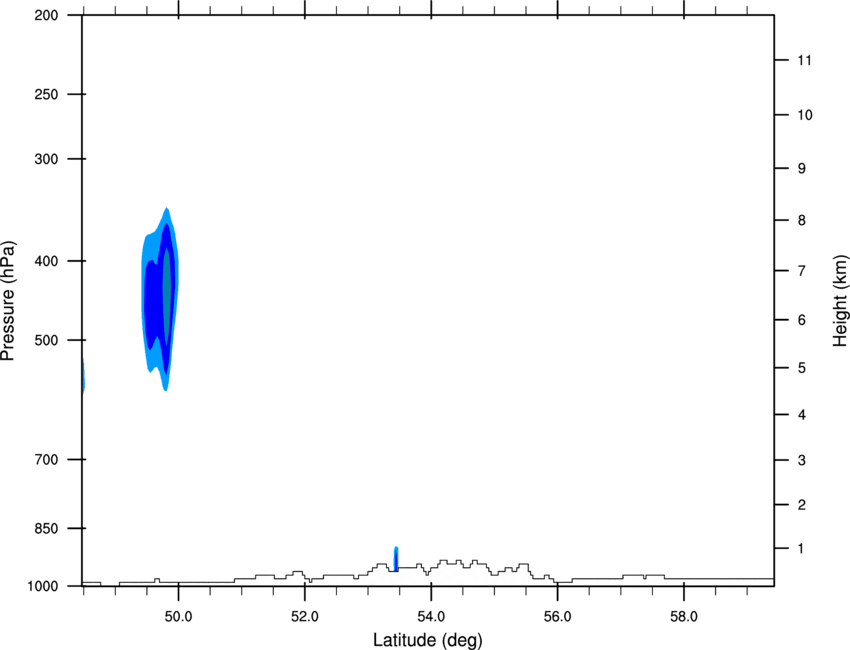
Task: Click the 700 pressure tick label
Action: (x=47, y=460)
